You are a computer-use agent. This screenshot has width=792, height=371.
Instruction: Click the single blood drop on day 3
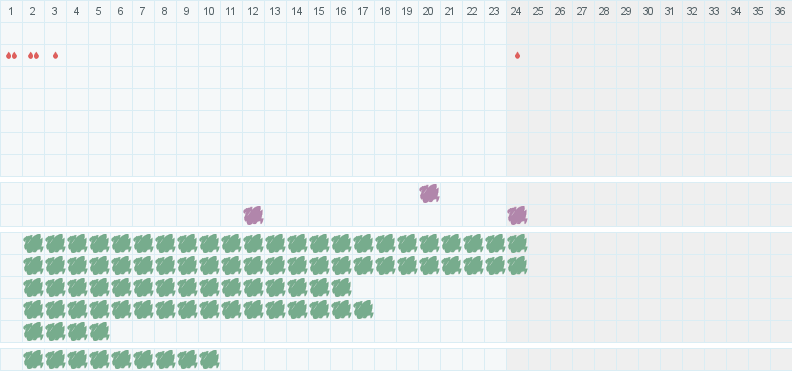coord(56,56)
